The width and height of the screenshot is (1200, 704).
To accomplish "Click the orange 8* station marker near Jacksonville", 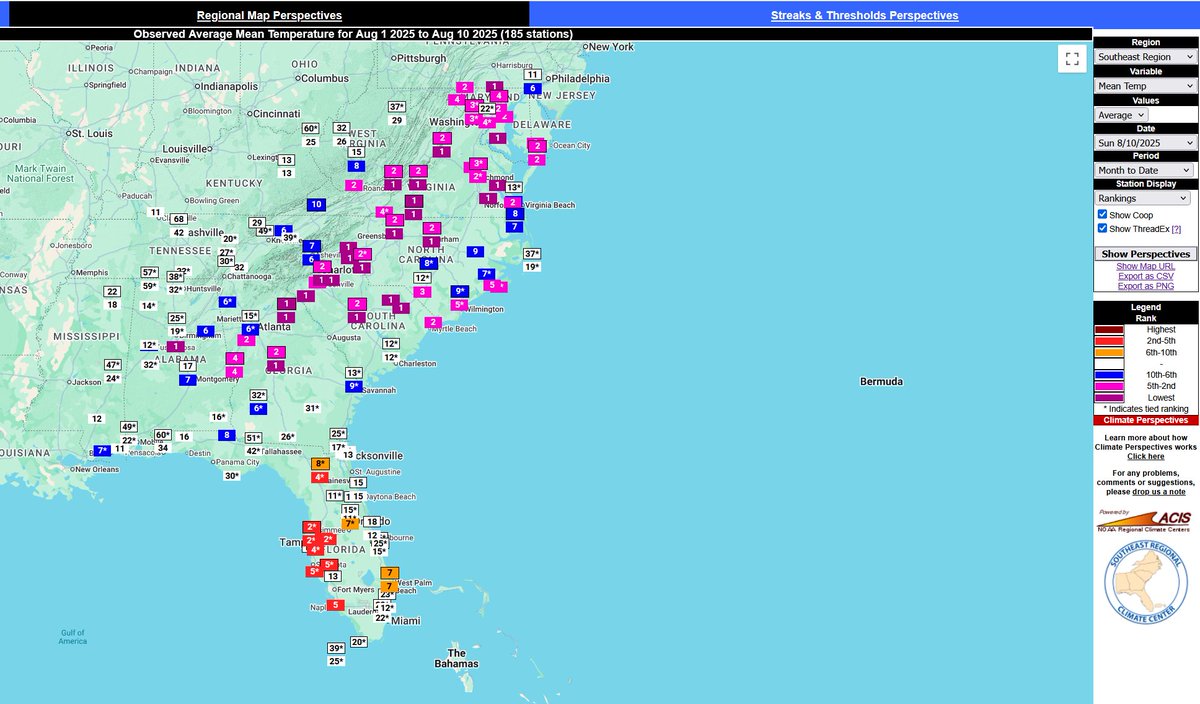I will [320, 463].
